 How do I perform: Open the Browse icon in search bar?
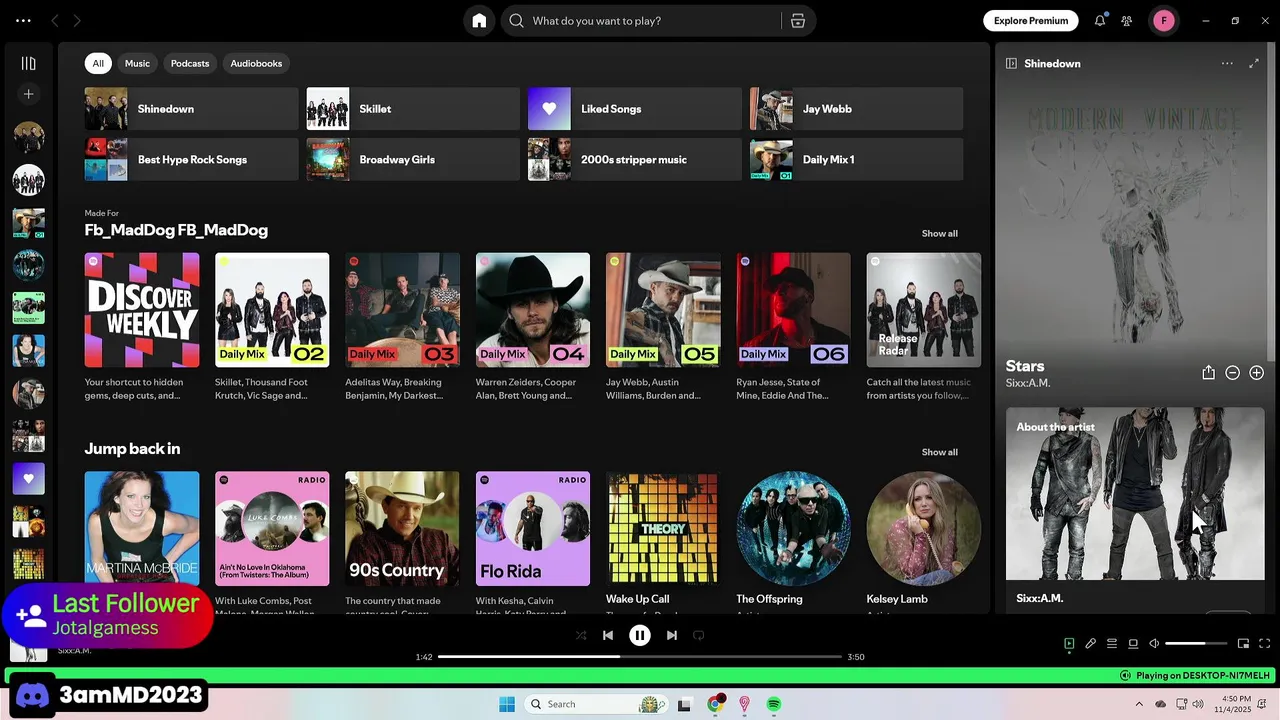798,21
